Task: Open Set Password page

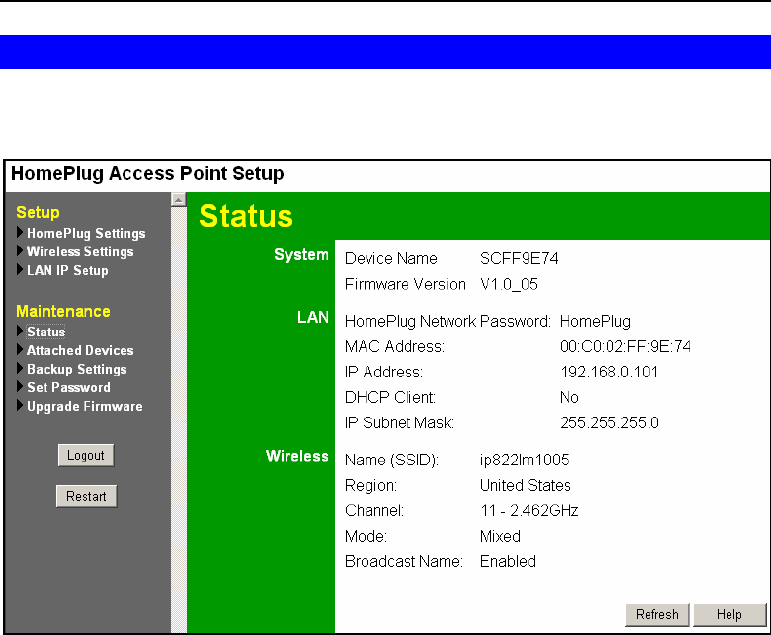Action: [x=69, y=388]
